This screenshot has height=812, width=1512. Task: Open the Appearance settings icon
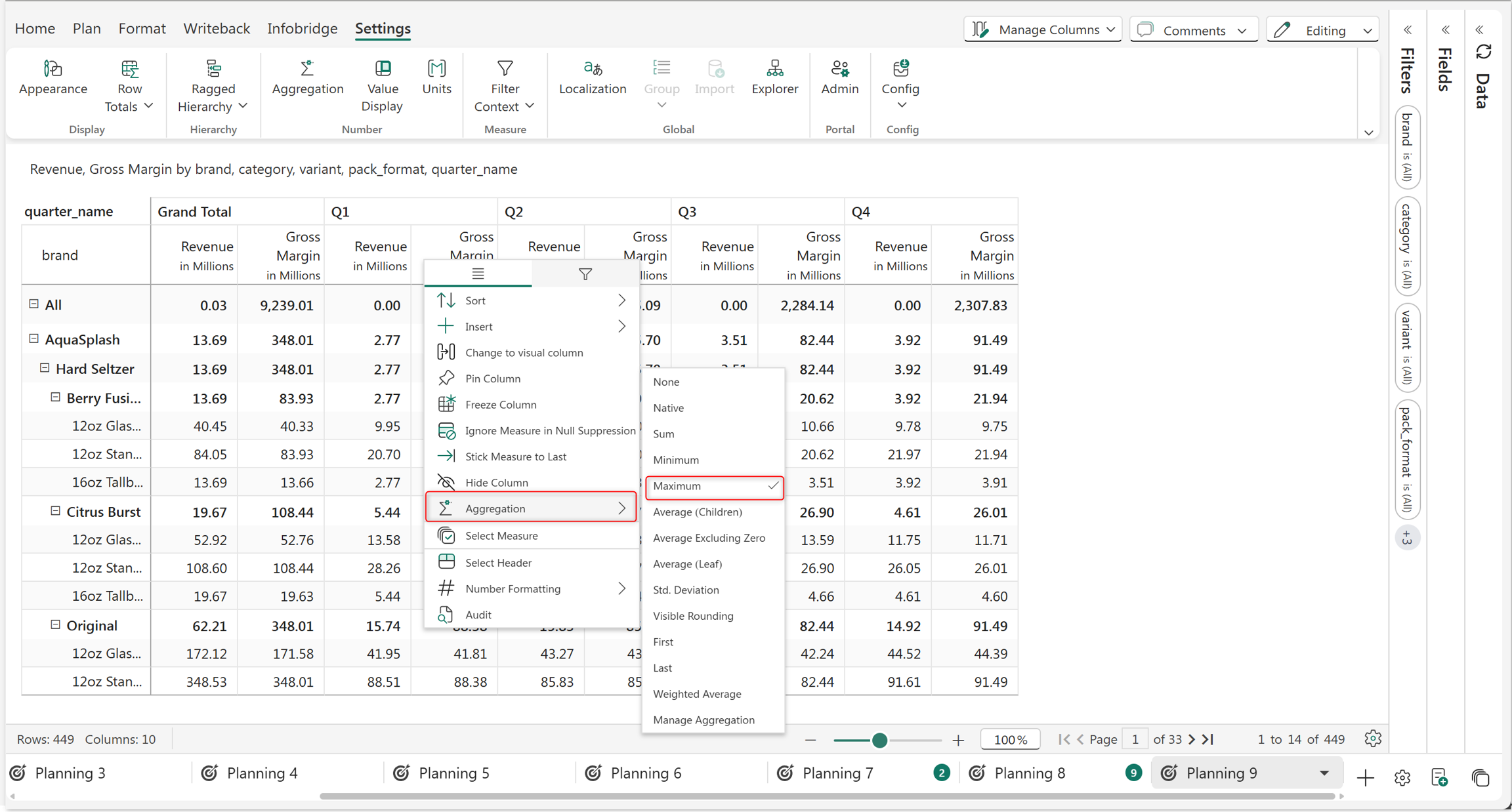tap(52, 77)
